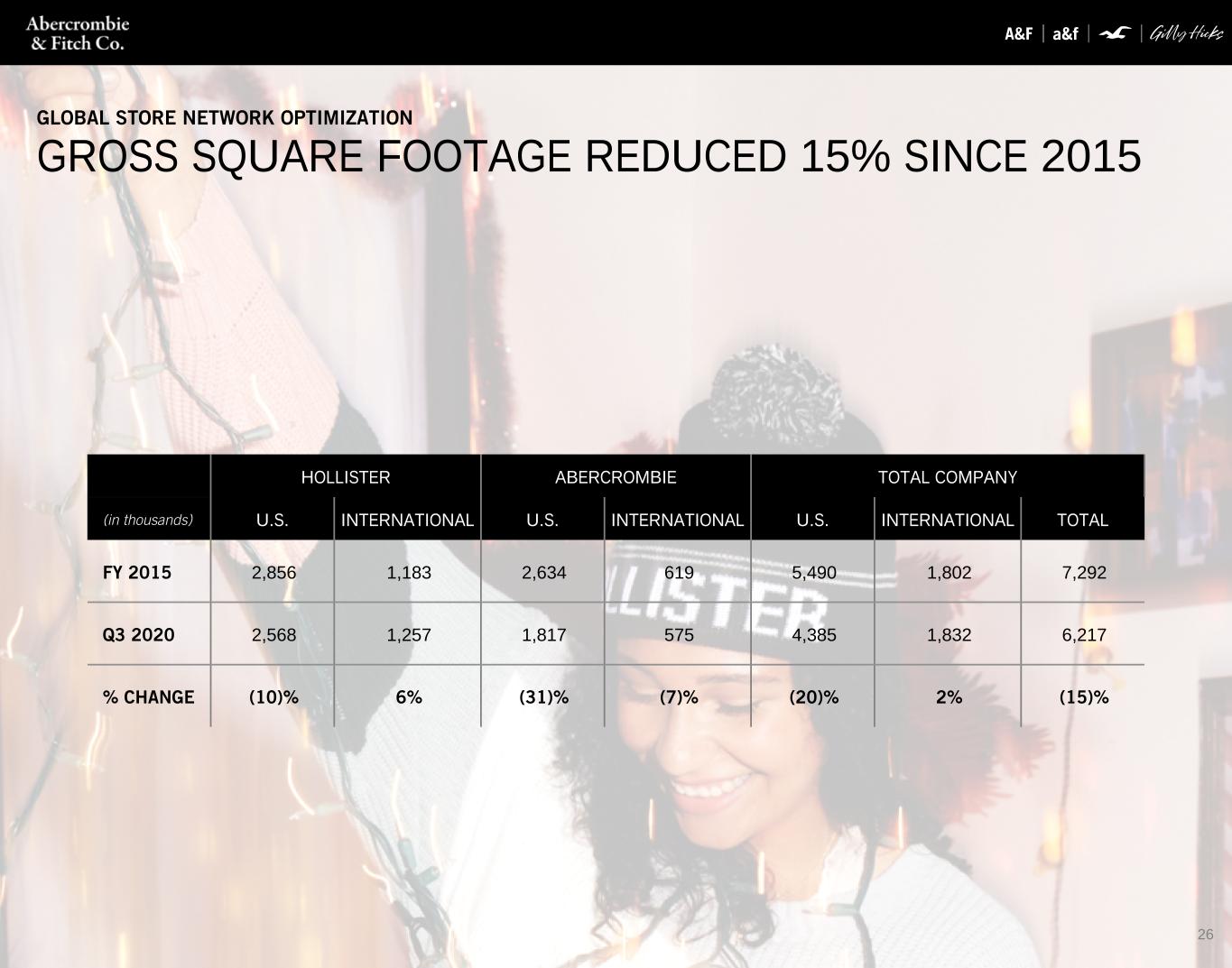This screenshot has width=1232, height=968.
Task: Click the 2,634 cell value
Action: 544,573
